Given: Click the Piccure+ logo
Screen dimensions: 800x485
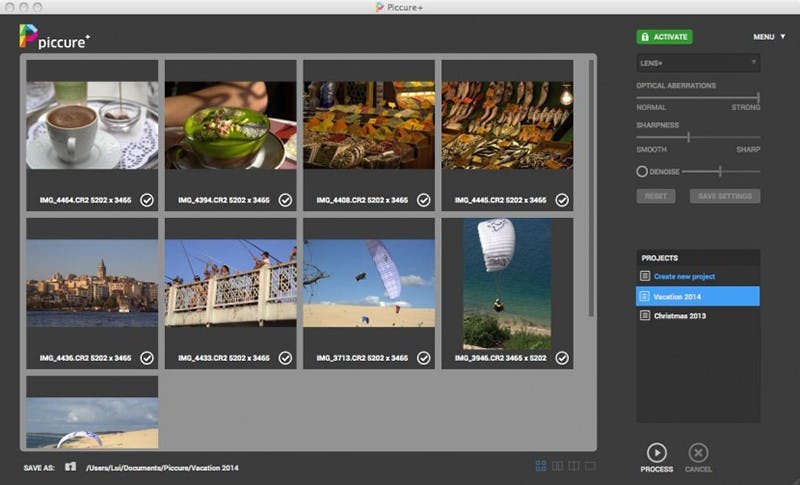Looking at the screenshot, I should [x=54, y=37].
